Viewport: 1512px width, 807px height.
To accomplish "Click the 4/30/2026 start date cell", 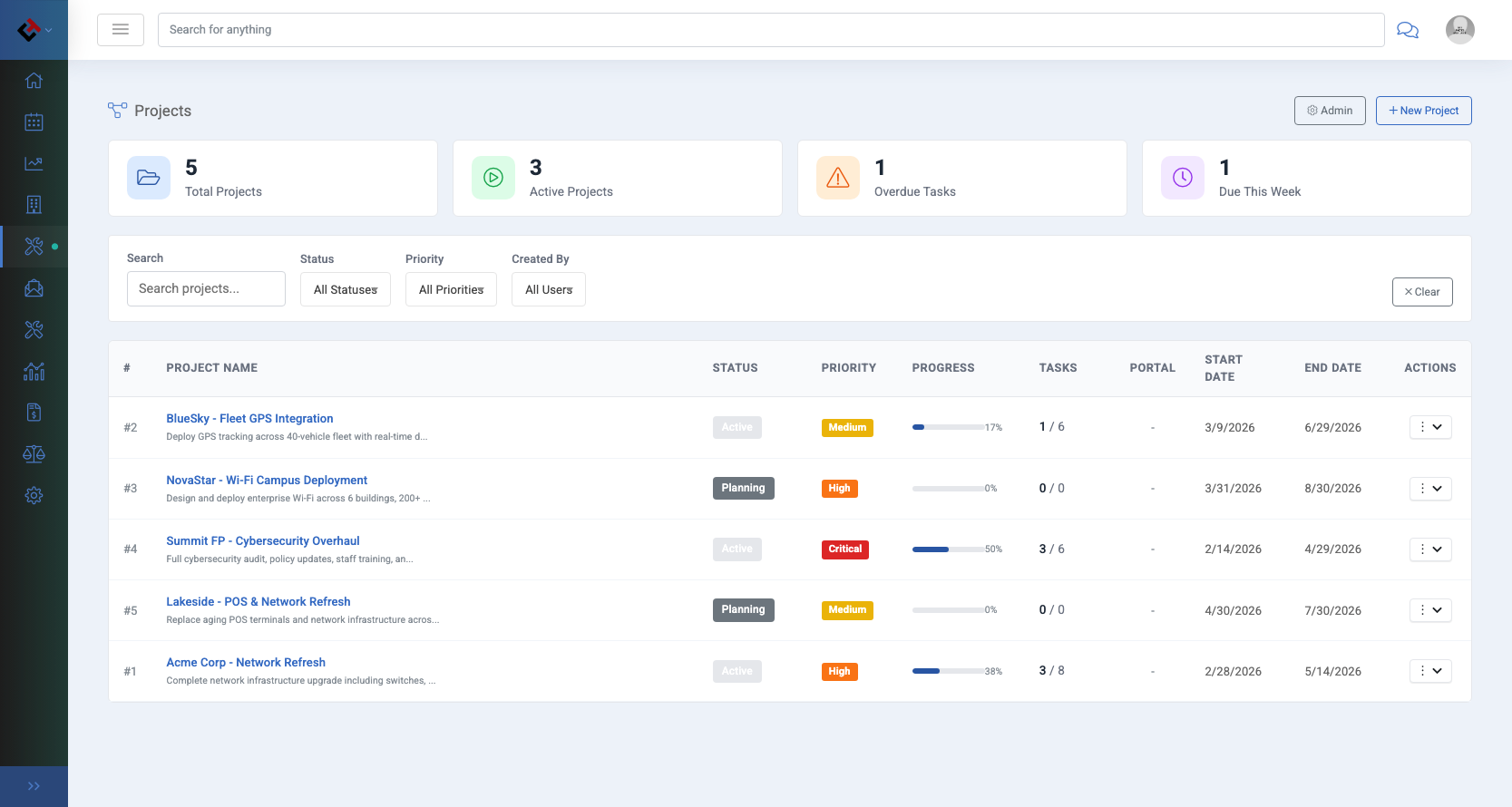I will (1233, 611).
